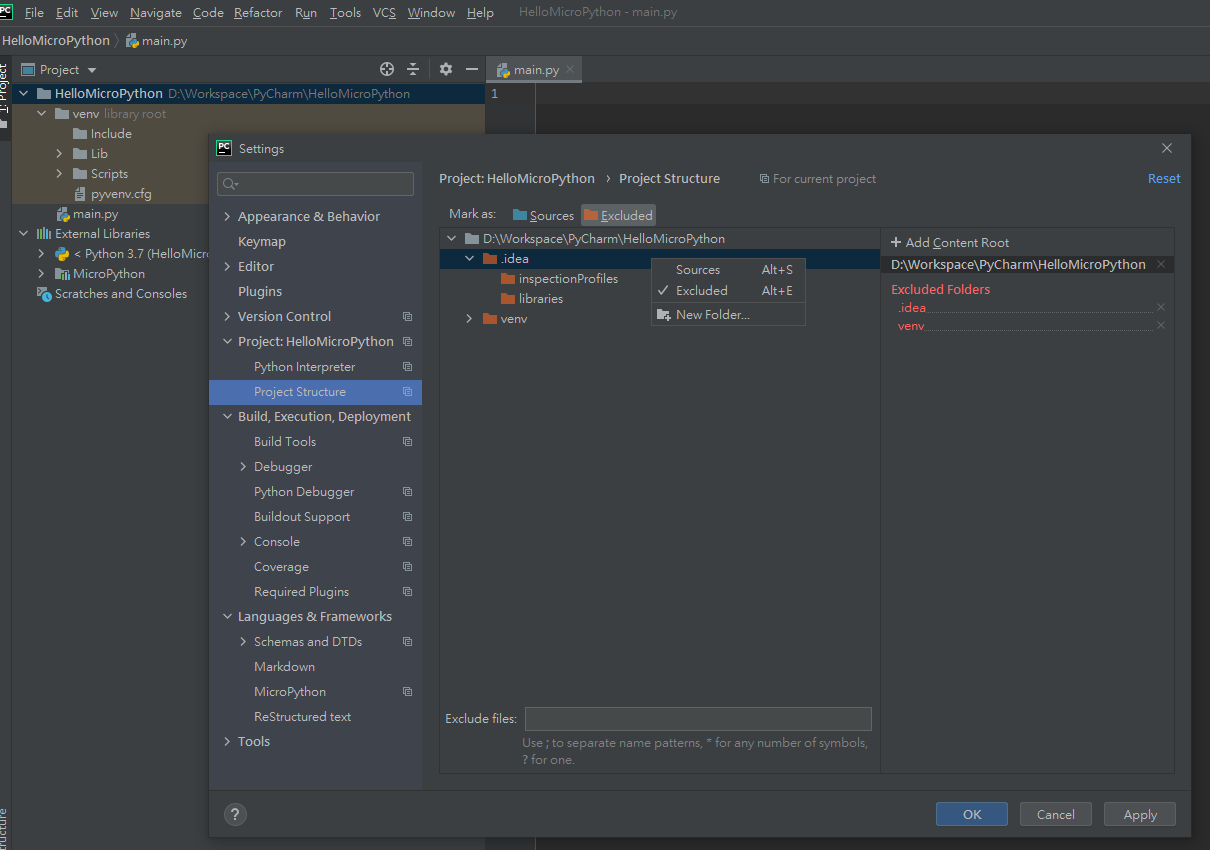This screenshot has width=1210, height=850.
Task: Collapse Languages & Frameworks section
Action: (228, 617)
